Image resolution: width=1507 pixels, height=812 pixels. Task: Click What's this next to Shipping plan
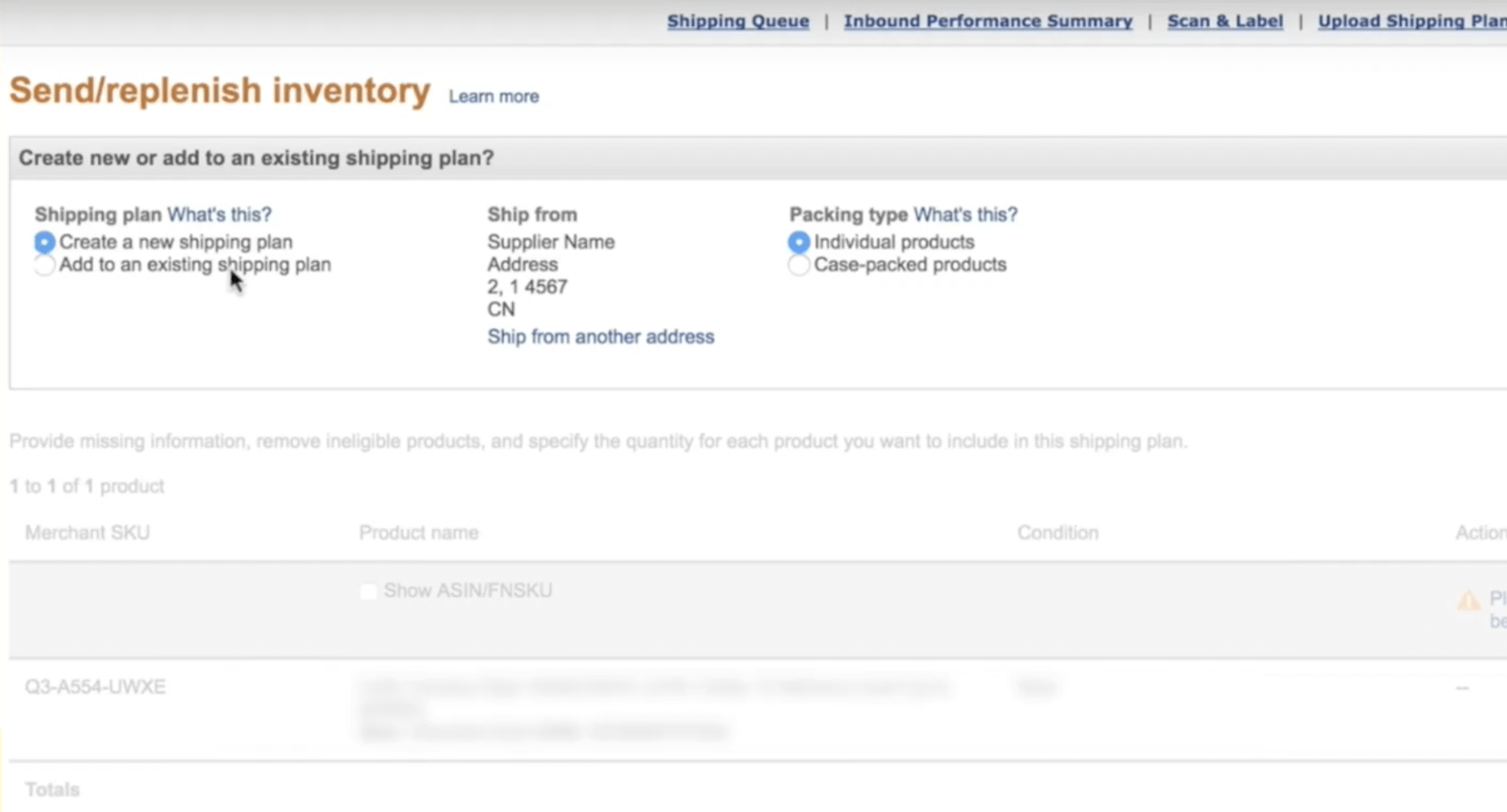(219, 214)
